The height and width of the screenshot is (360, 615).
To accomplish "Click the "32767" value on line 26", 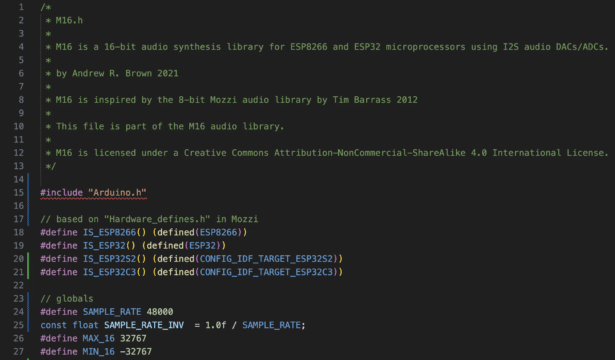I will coord(133,338).
